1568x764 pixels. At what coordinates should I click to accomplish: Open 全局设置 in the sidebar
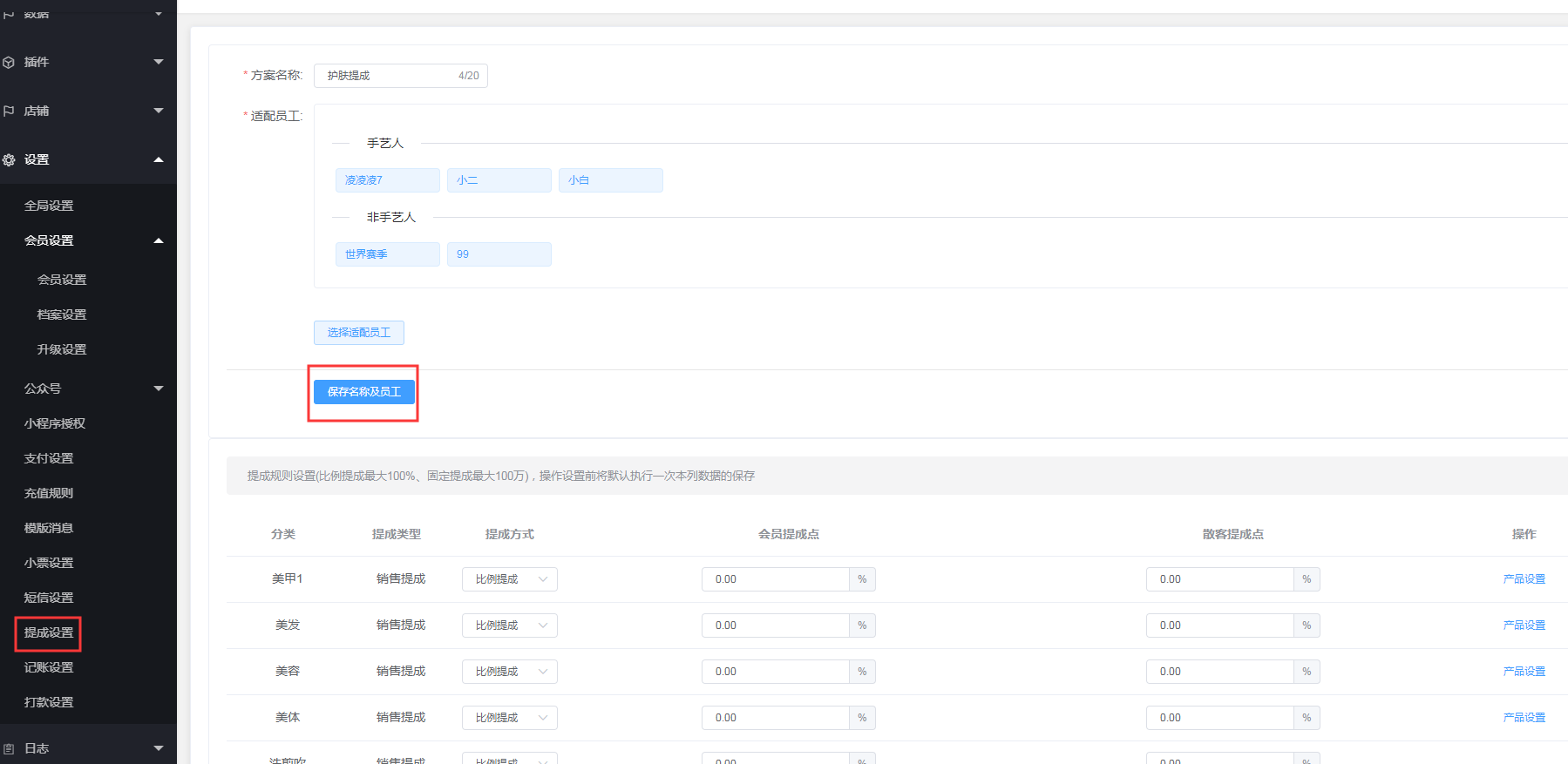[x=49, y=206]
